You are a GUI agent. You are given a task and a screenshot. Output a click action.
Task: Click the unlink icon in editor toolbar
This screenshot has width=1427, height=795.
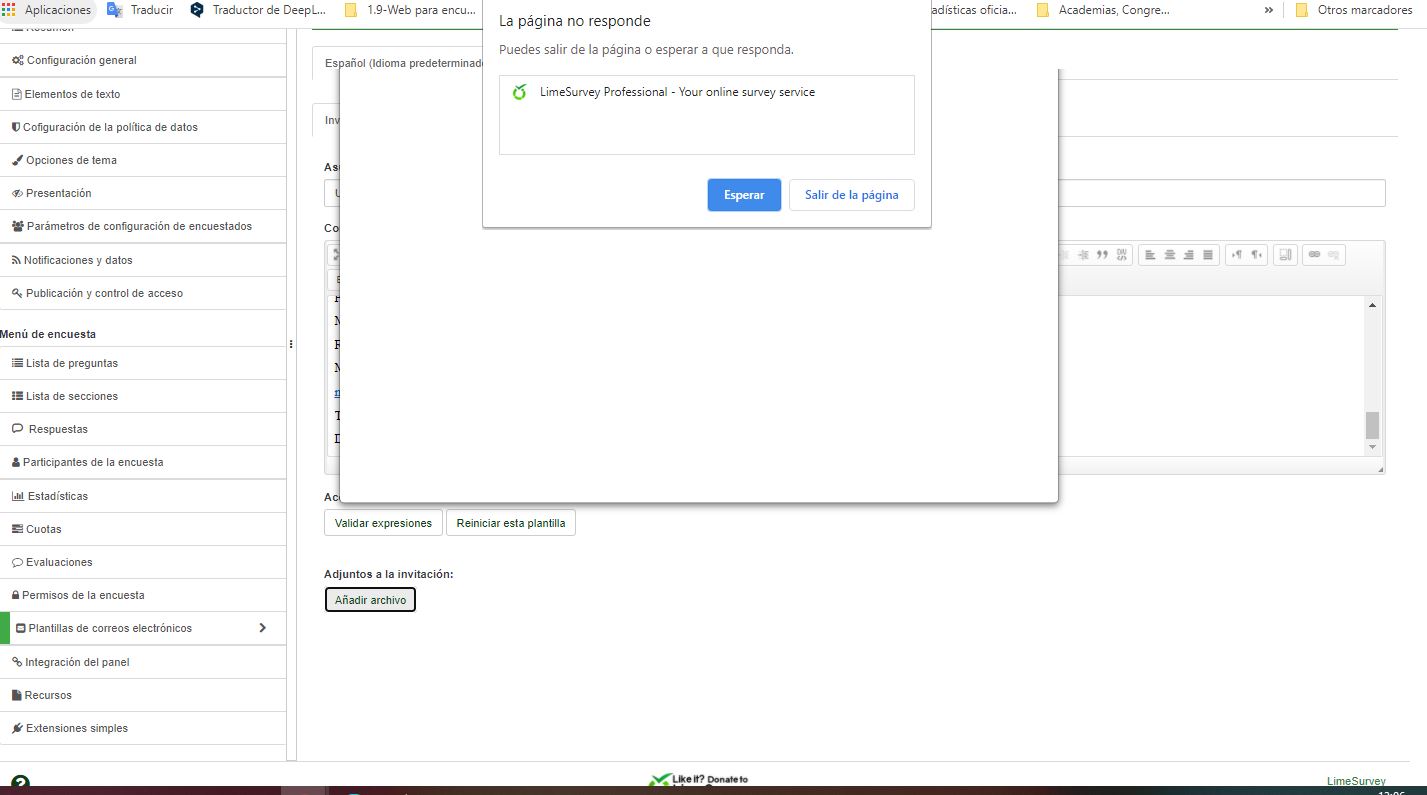point(1333,255)
